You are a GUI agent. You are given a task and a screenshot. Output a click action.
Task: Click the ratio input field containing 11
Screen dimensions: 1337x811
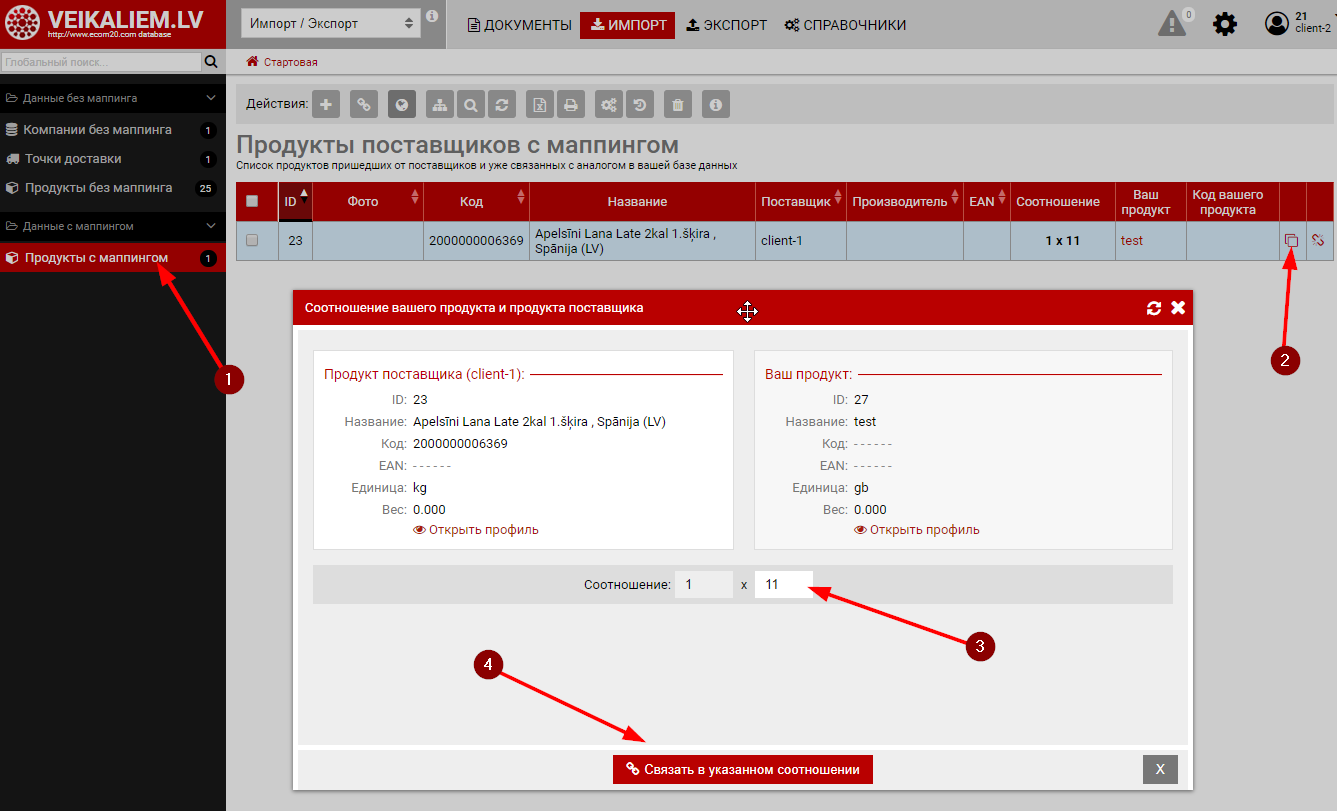pyautogui.click(x=783, y=585)
